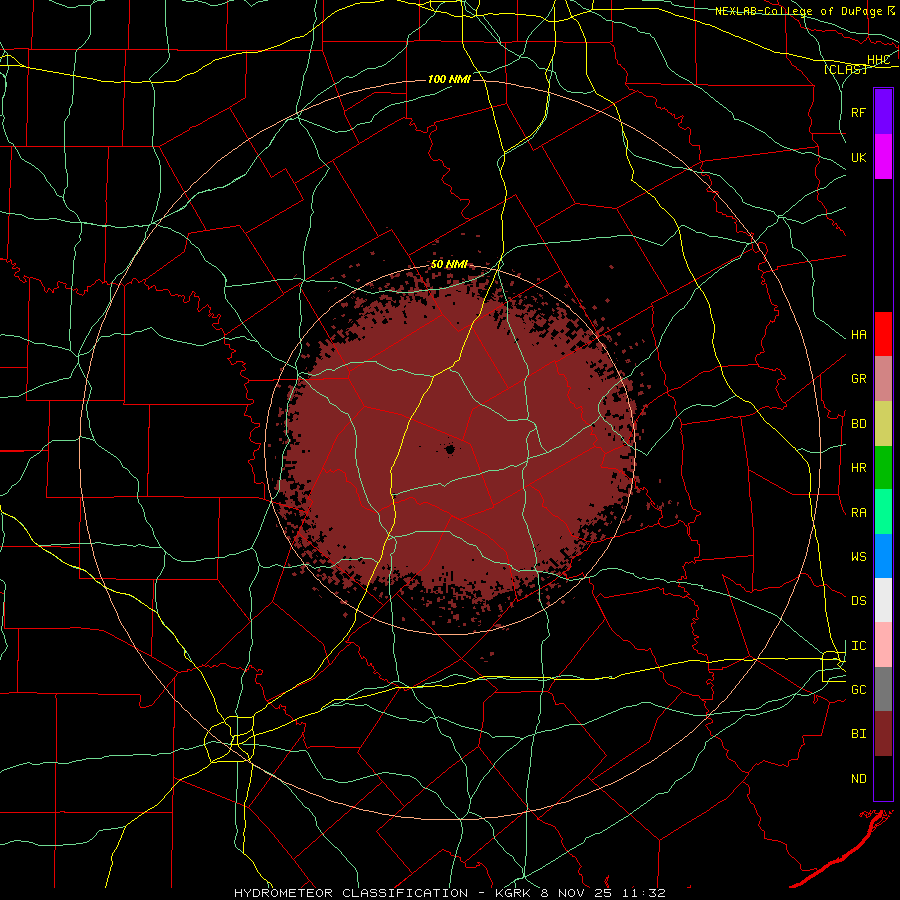Select the GR pink legend swatch
Screen dimensions: 900x900
[x=883, y=379]
